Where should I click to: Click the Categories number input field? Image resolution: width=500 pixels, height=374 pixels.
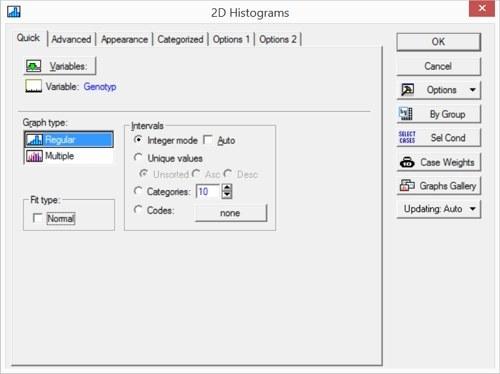click(208, 192)
